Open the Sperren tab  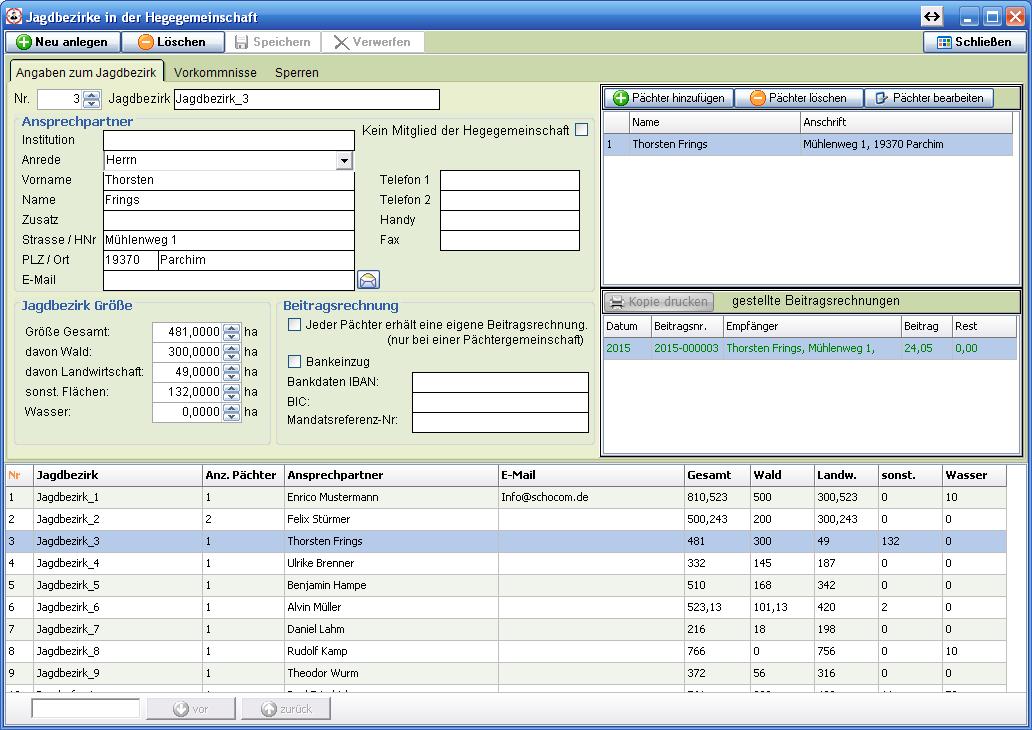coord(297,73)
